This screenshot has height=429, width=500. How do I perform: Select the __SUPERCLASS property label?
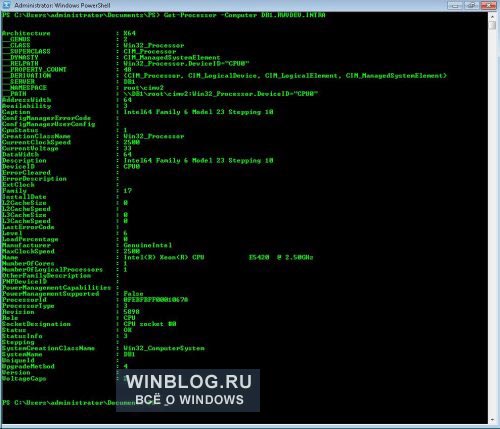click(x=26, y=51)
